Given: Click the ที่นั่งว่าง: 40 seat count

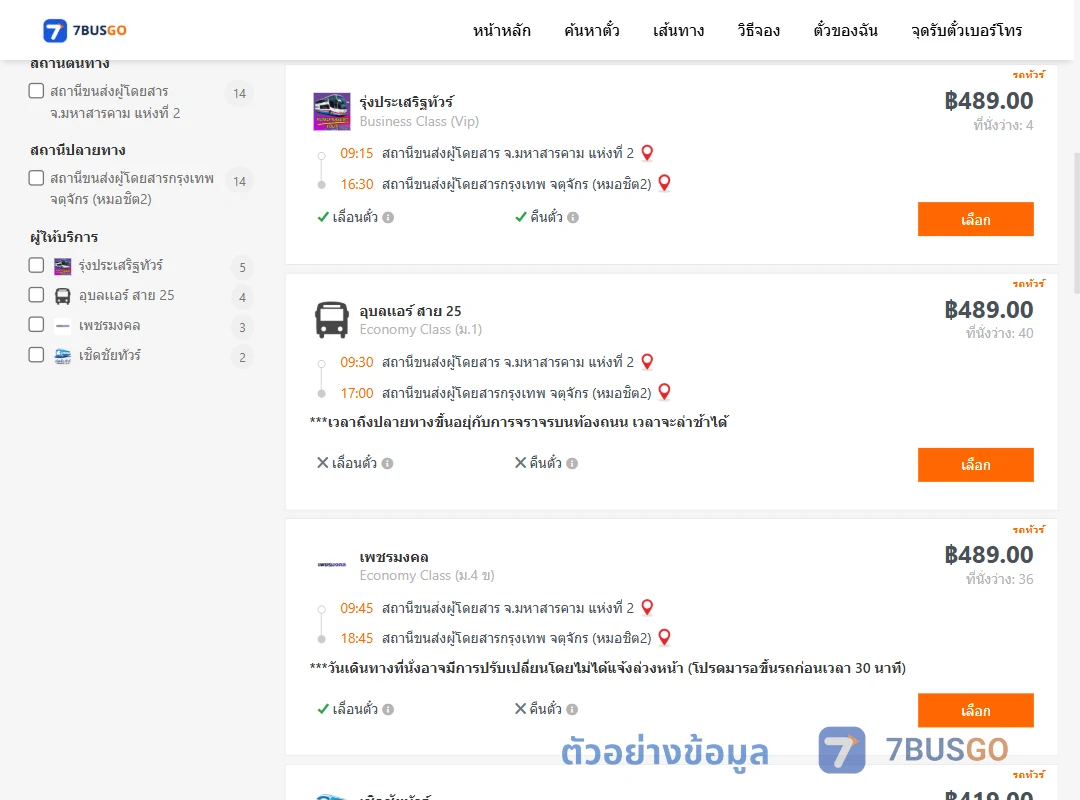Looking at the screenshot, I should tap(999, 334).
